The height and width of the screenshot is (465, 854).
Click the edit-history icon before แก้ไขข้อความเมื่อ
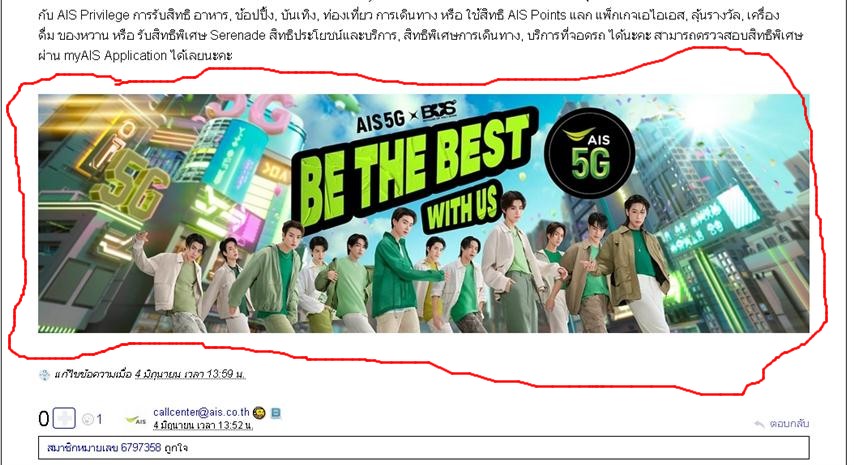pyautogui.click(x=44, y=375)
